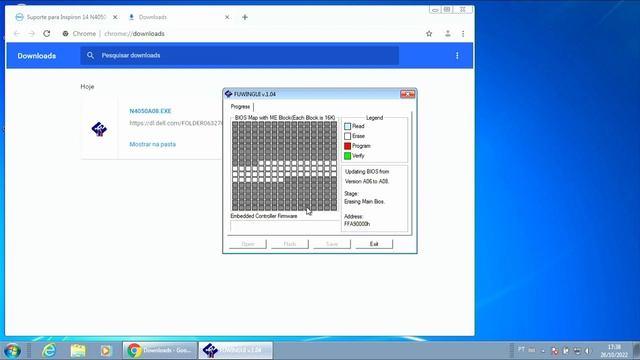Click the PT language indicator
640x360 pixels.
[x=521, y=349]
